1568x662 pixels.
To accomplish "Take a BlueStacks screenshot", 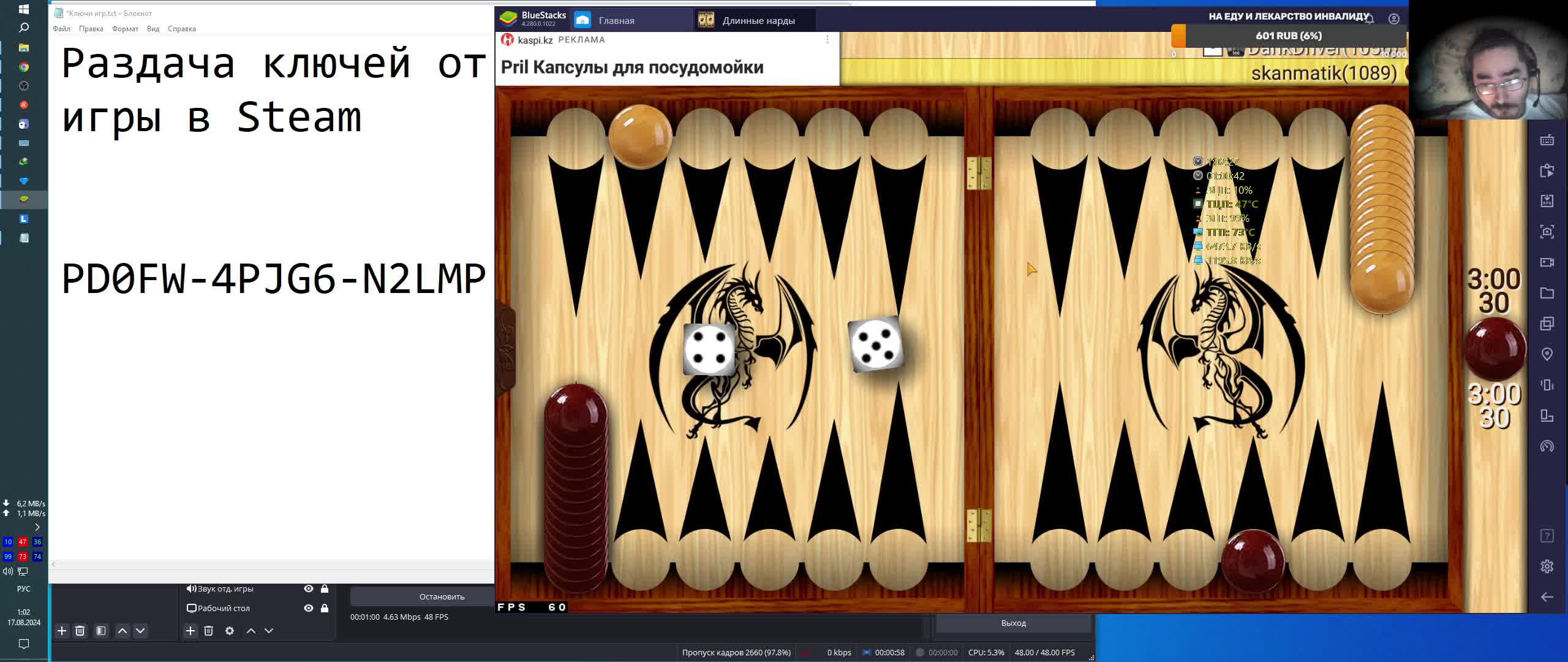I will [1547, 232].
